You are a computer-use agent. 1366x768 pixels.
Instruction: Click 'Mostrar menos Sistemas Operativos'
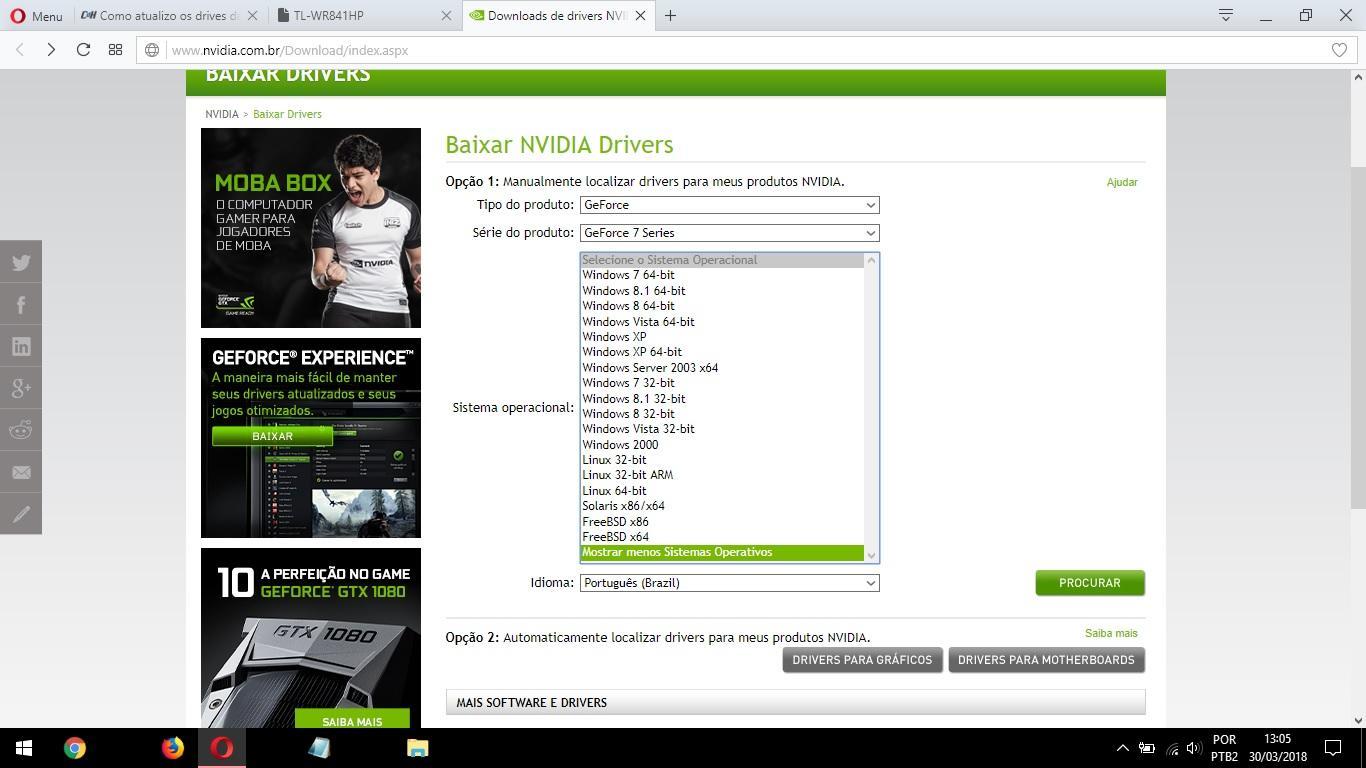click(722, 552)
